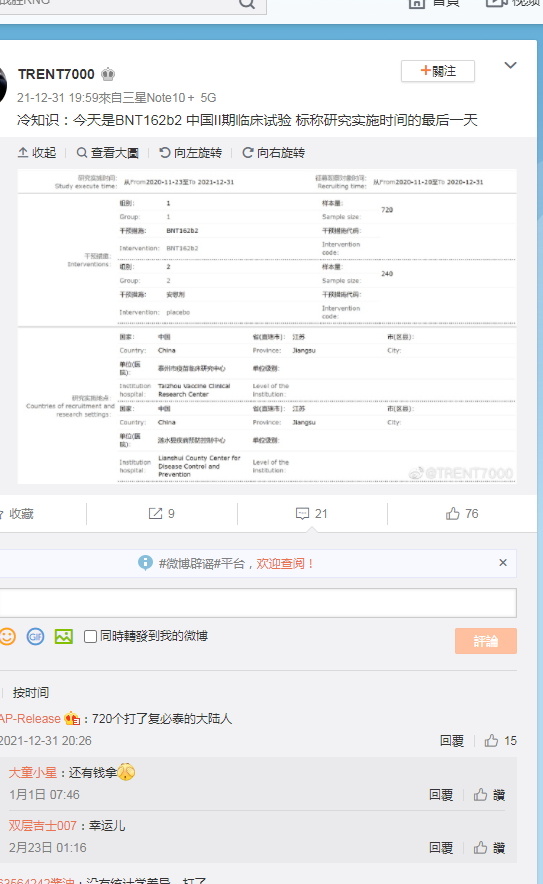View large image via 查看大圖
Viewport: 543px width, 884px height.
(107, 153)
